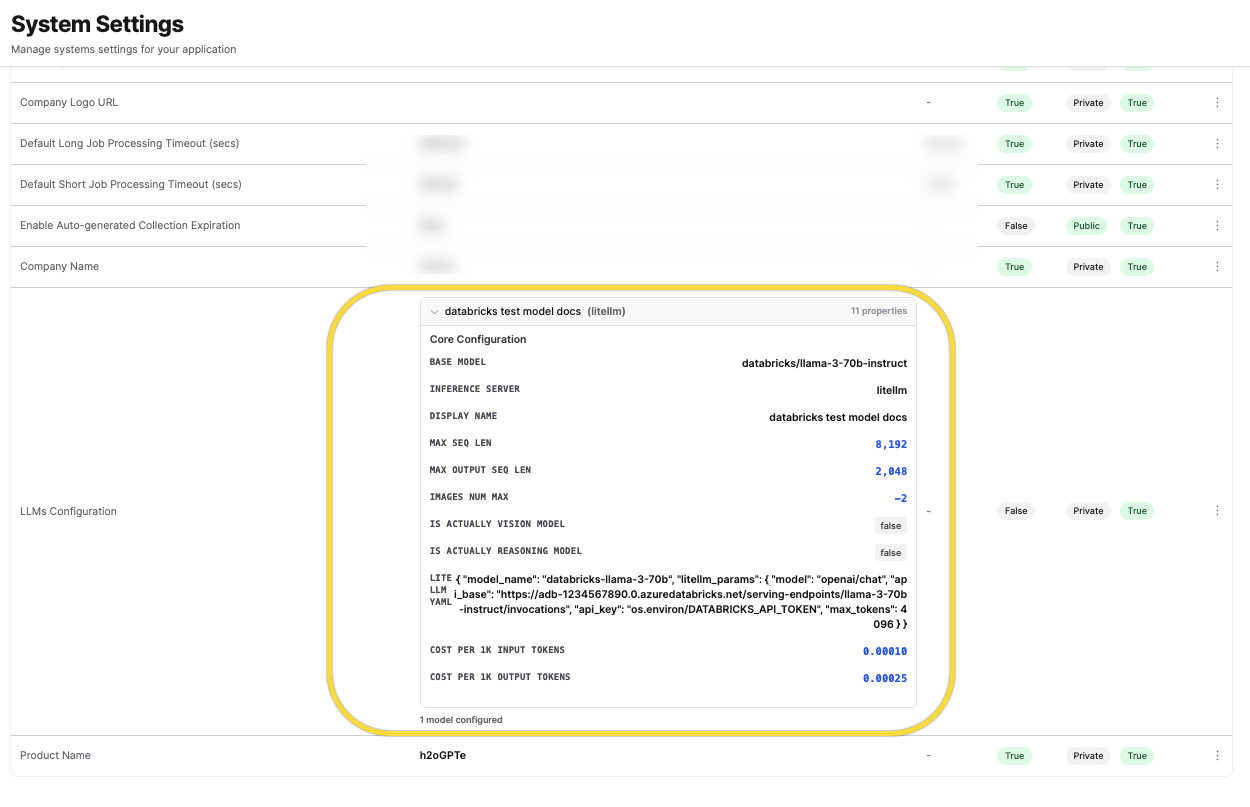Open actions menu for Enable Auto-generated Collection Expiration
Viewport: 1250px width, 807px height.
click(1217, 226)
